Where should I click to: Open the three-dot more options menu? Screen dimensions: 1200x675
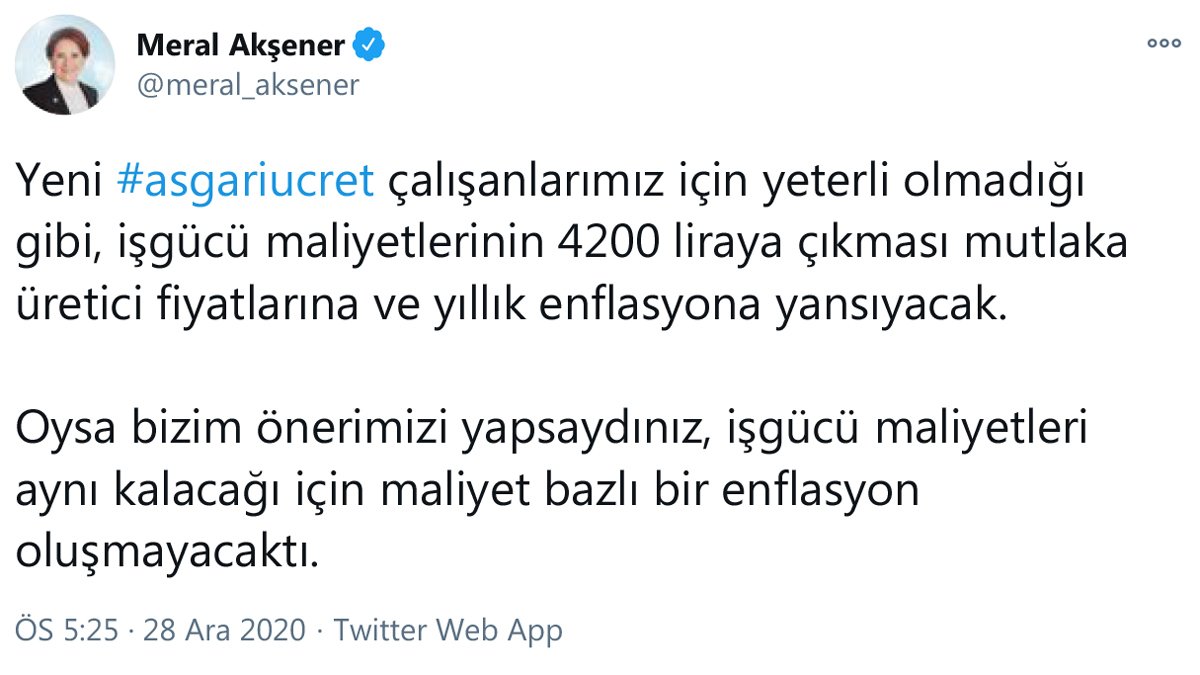click(1164, 44)
